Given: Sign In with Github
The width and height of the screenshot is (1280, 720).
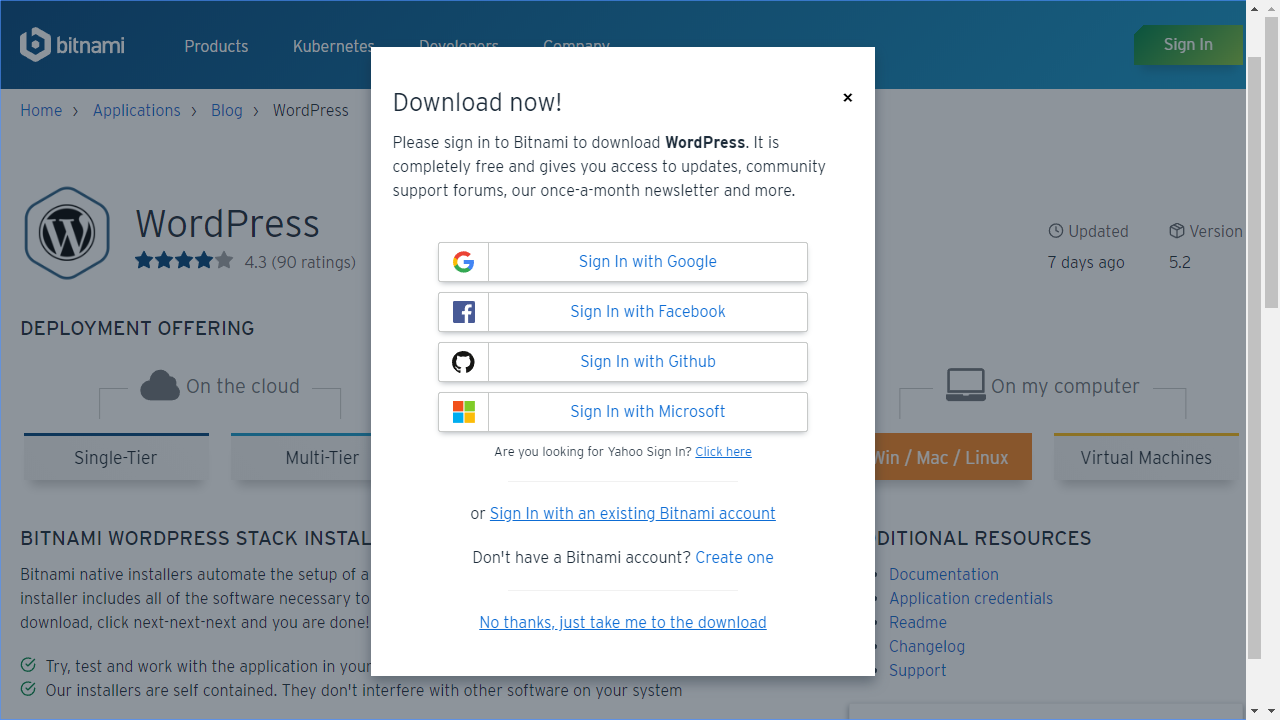Looking at the screenshot, I should [x=622, y=362].
